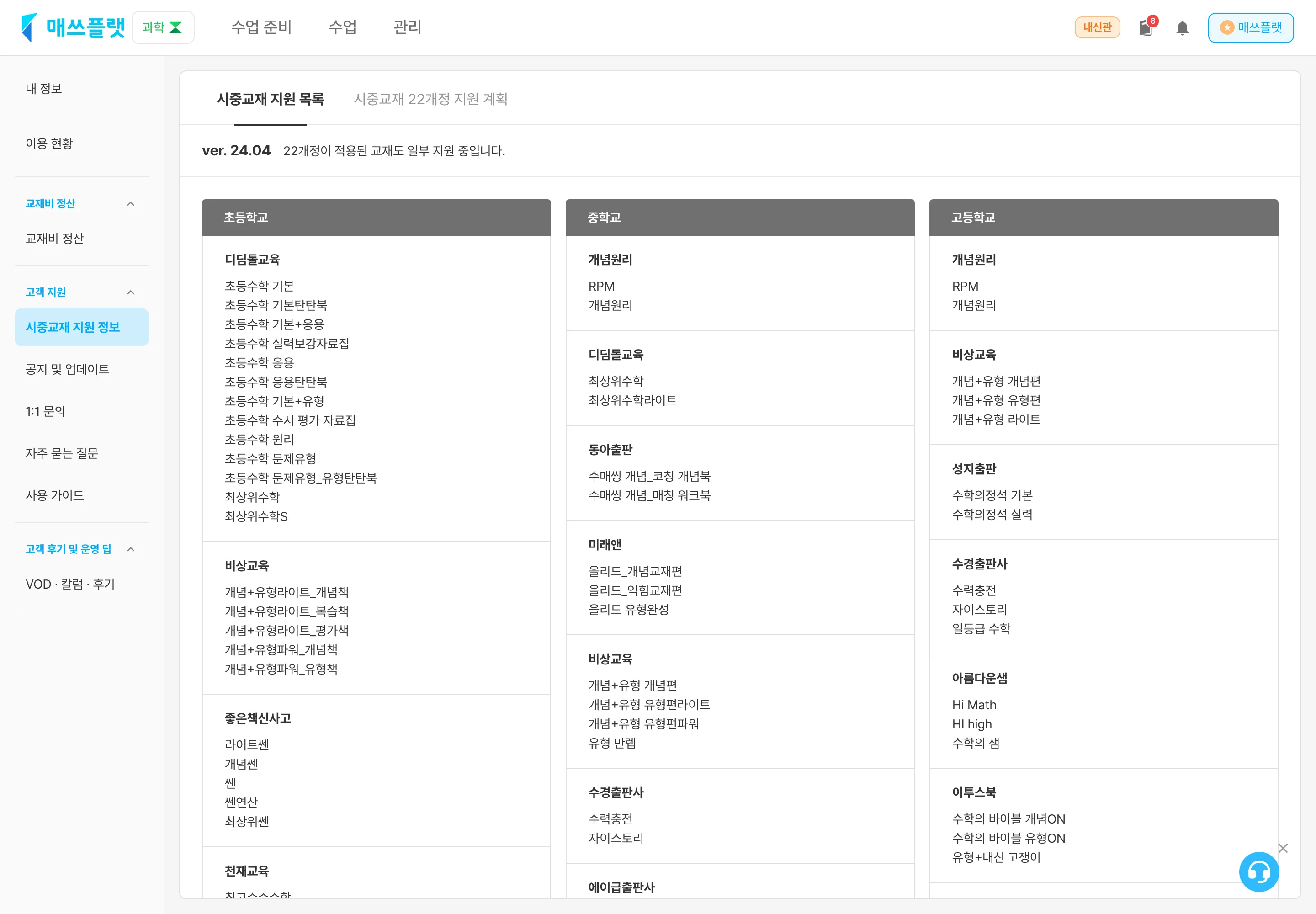
Task: Open the document icon with 8 badge
Action: tap(1147, 27)
